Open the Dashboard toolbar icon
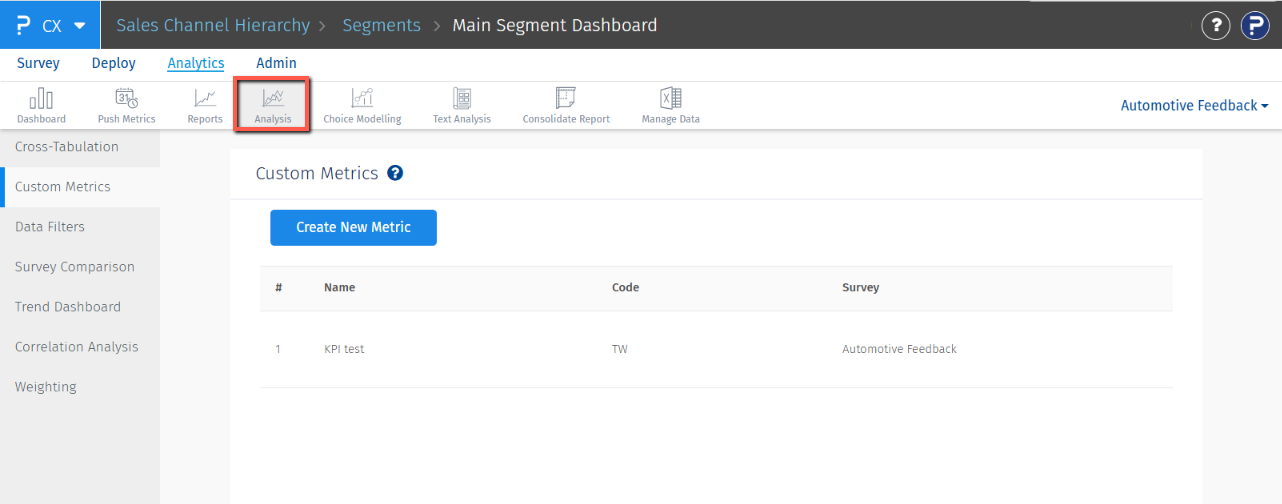This screenshot has width=1282, height=504. 41,104
